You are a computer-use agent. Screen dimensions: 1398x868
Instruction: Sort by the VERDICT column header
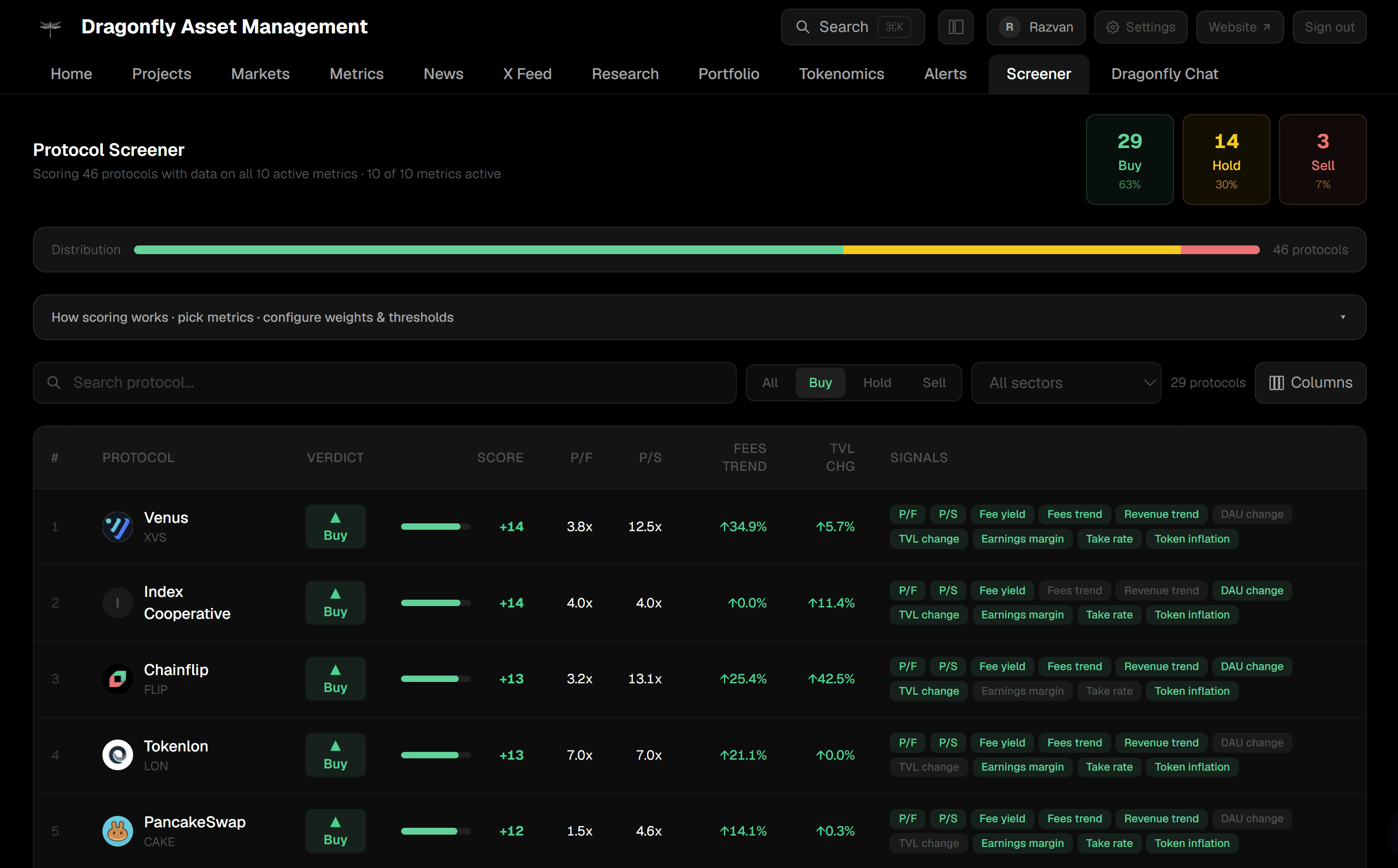point(335,458)
